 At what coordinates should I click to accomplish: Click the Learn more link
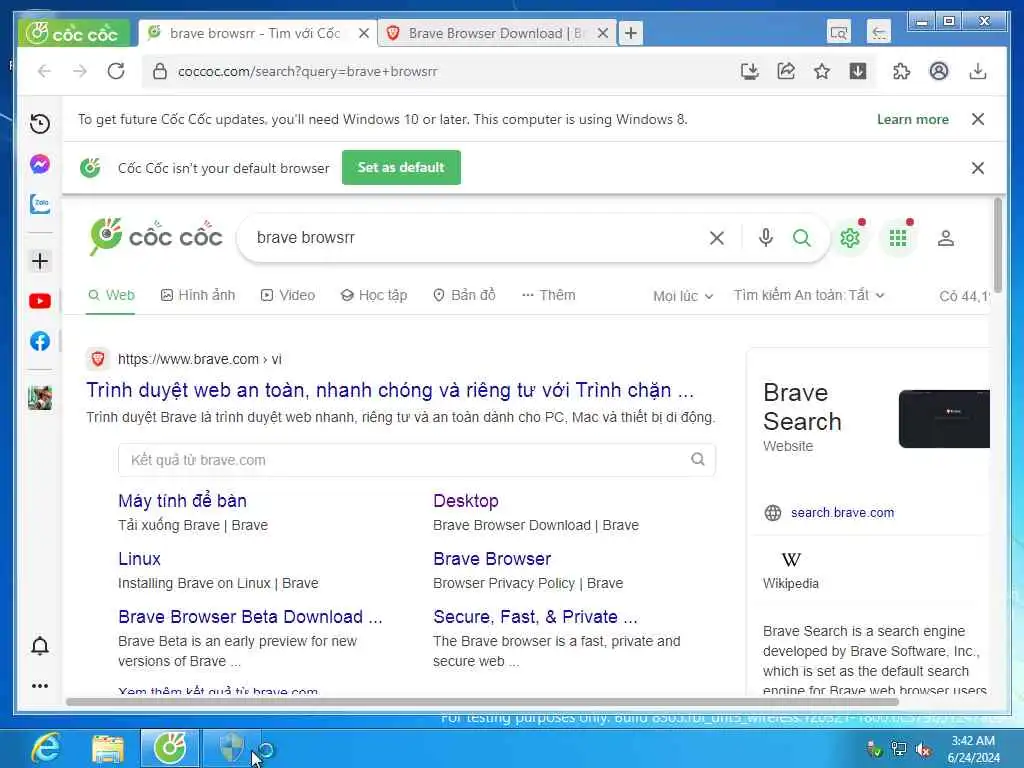(x=912, y=119)
